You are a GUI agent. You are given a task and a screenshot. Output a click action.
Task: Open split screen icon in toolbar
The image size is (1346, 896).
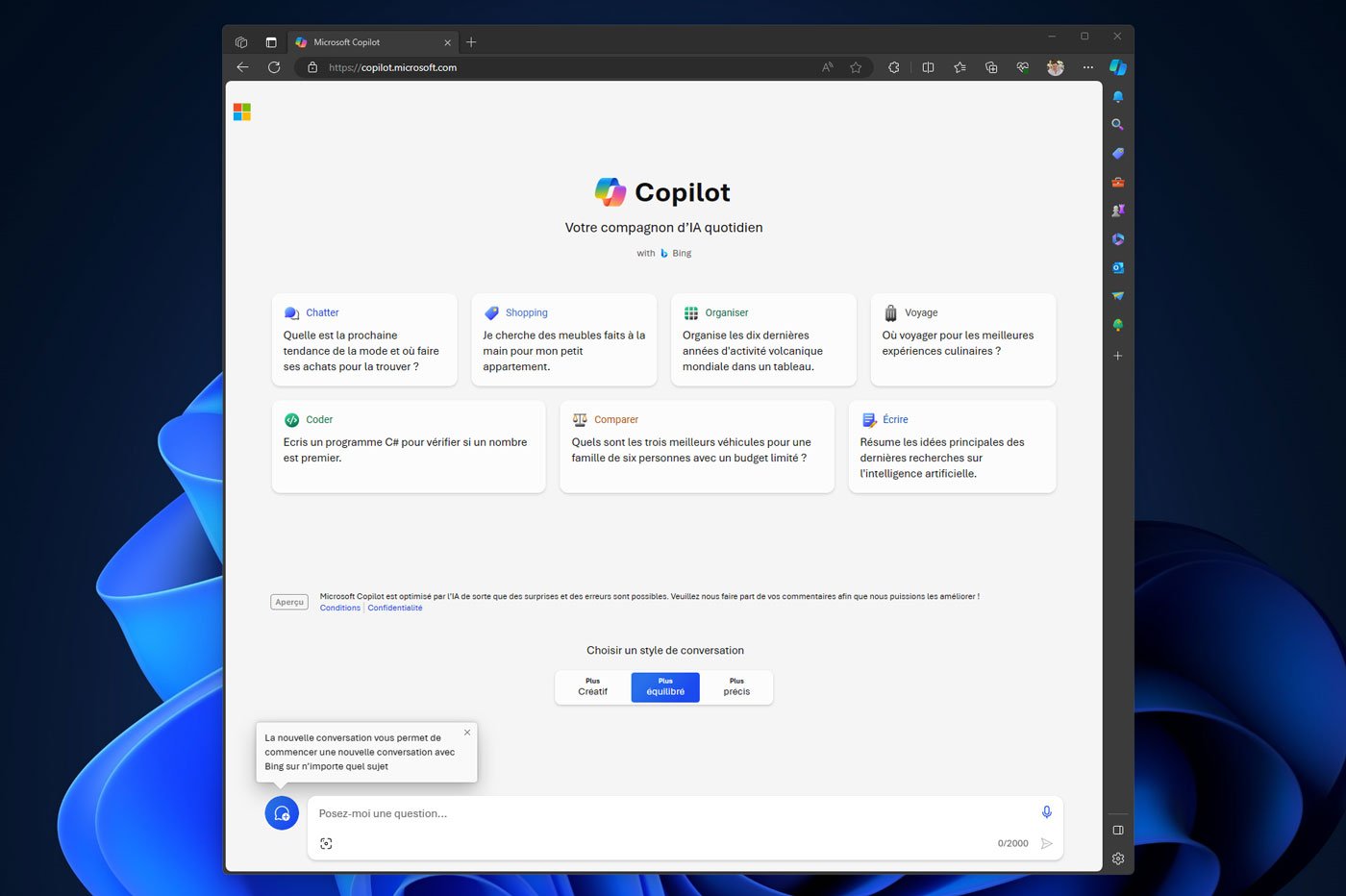pos(928,67)
